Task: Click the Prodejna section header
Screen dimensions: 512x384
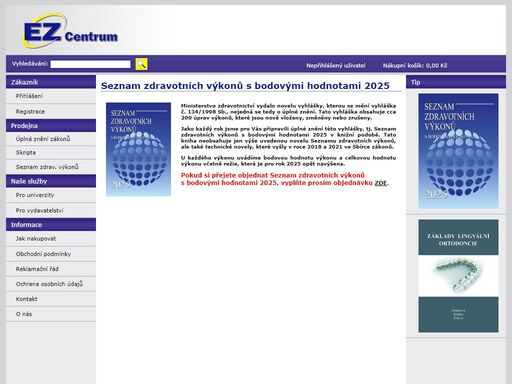Action: coord(51,126)
